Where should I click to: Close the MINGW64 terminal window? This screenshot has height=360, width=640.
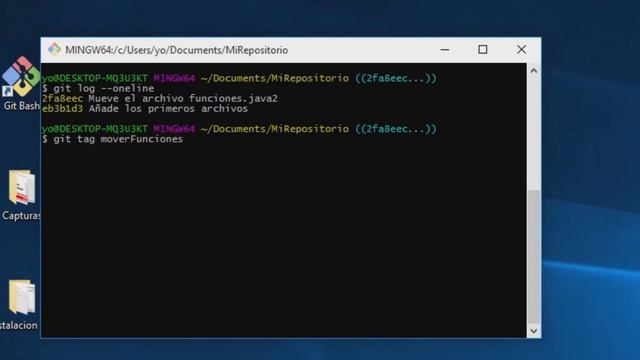[521, 50]
